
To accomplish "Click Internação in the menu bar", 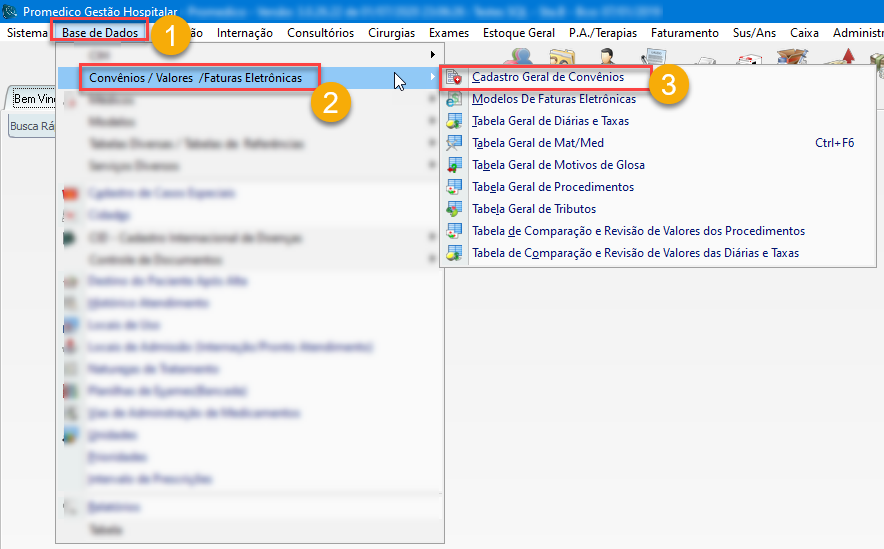I will [244, 33].
